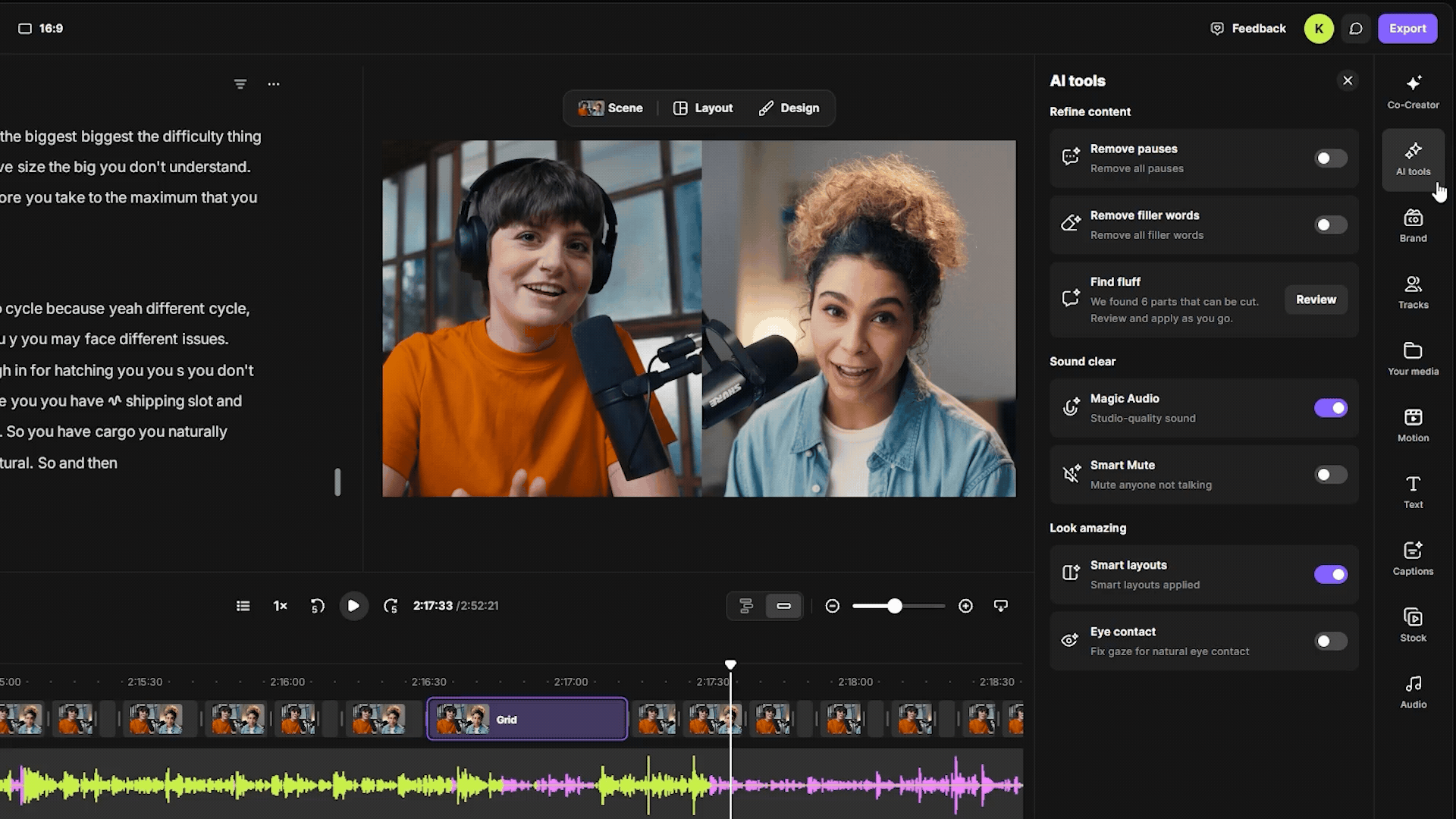Skip back 5 seconds
This screenshot has width=1456, height=819.
pyautogui.click(x=317, y=606)
